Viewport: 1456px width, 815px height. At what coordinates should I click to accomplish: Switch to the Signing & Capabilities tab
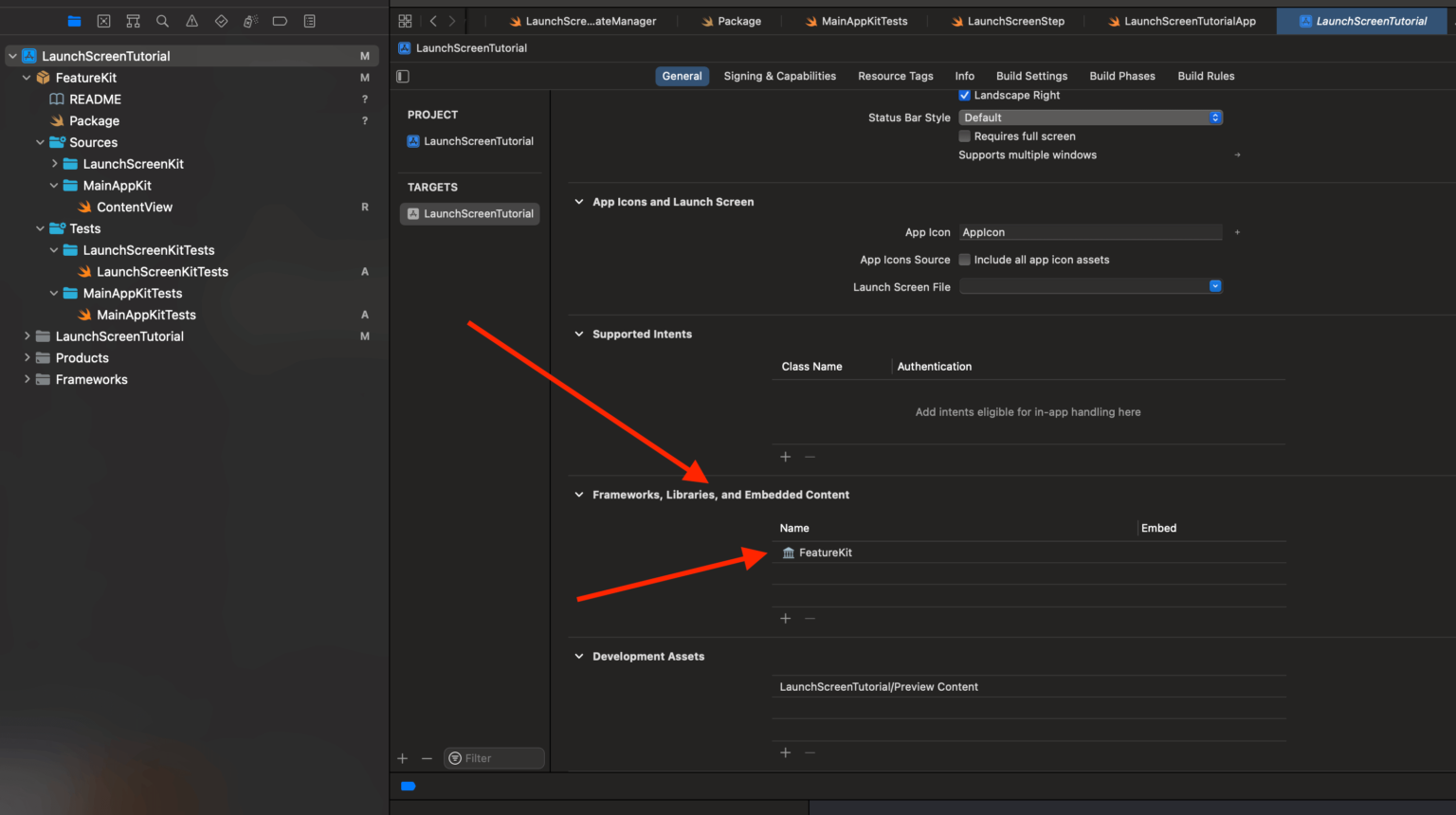[779, 76]
